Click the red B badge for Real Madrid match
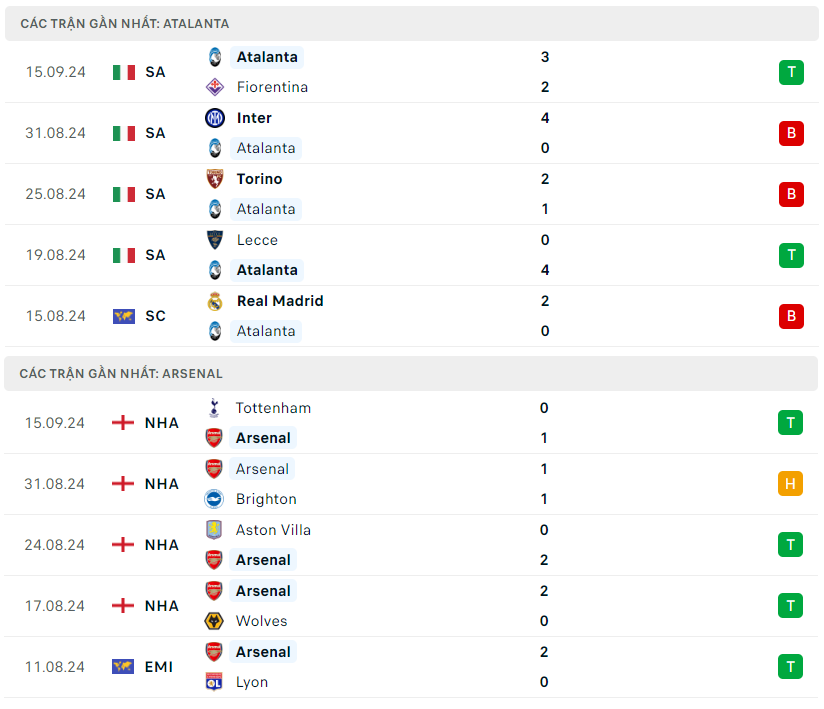The width and height of the screenshot is (824, 709). coord(791,316)
